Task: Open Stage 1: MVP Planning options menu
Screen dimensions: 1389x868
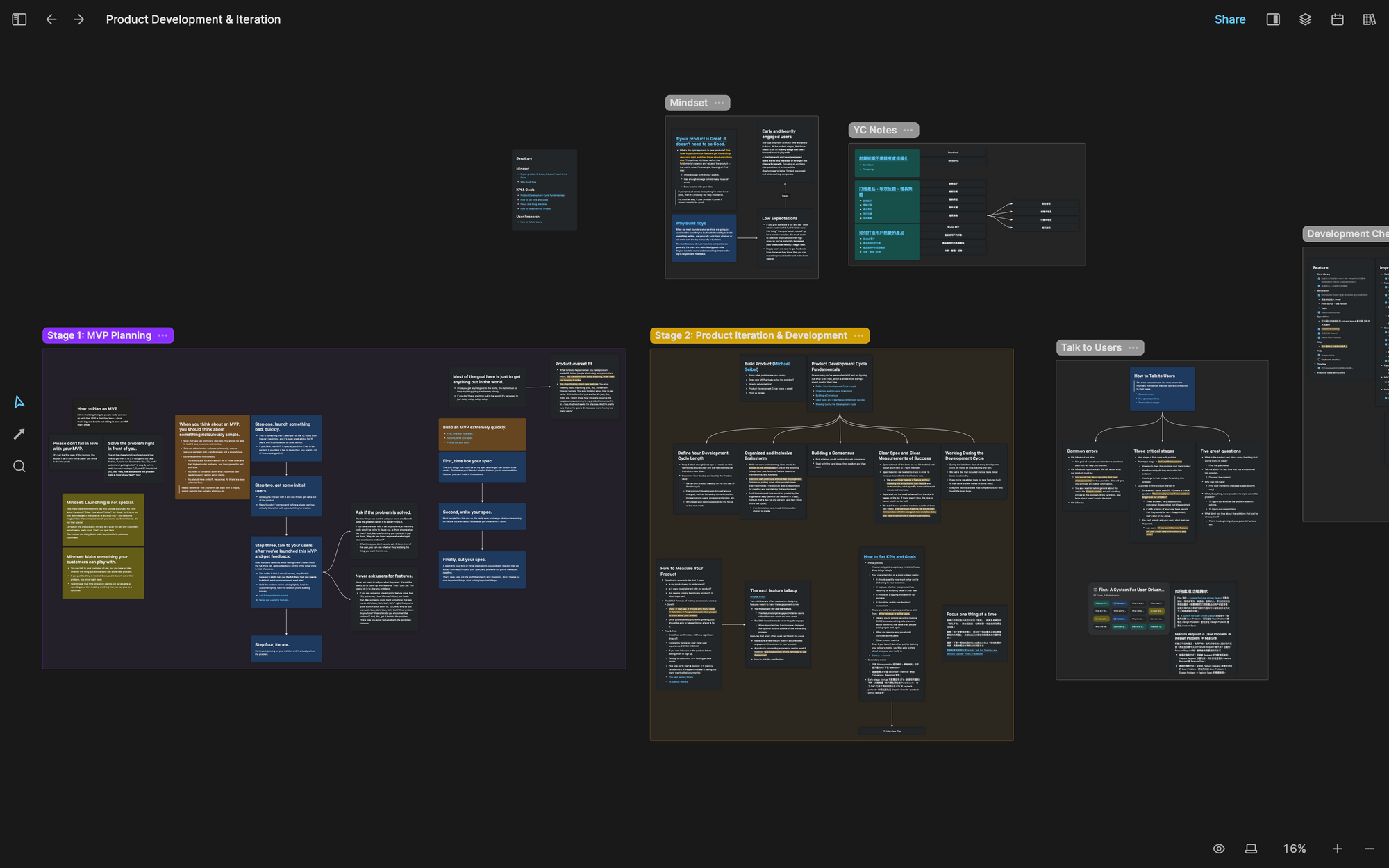Action: 163,335
